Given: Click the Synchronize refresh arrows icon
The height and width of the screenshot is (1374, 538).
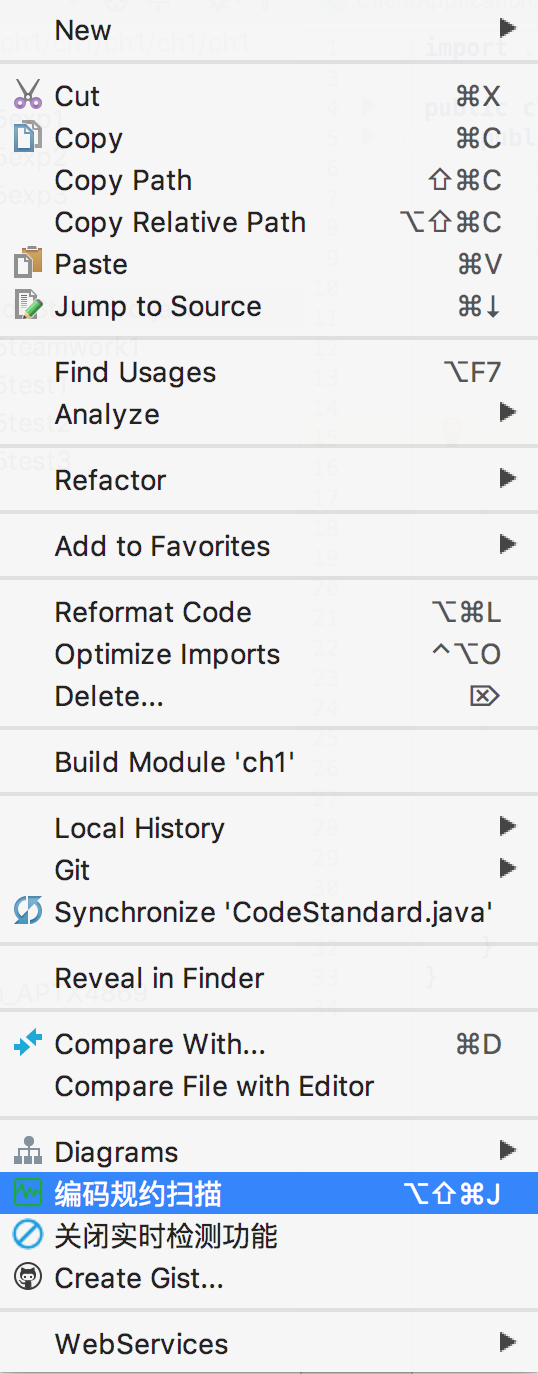Looking at the screenshot, I should (x=28, y=912).
